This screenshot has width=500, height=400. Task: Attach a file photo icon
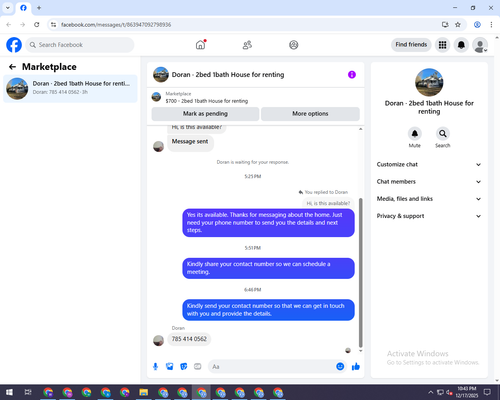tap(170, 367)
